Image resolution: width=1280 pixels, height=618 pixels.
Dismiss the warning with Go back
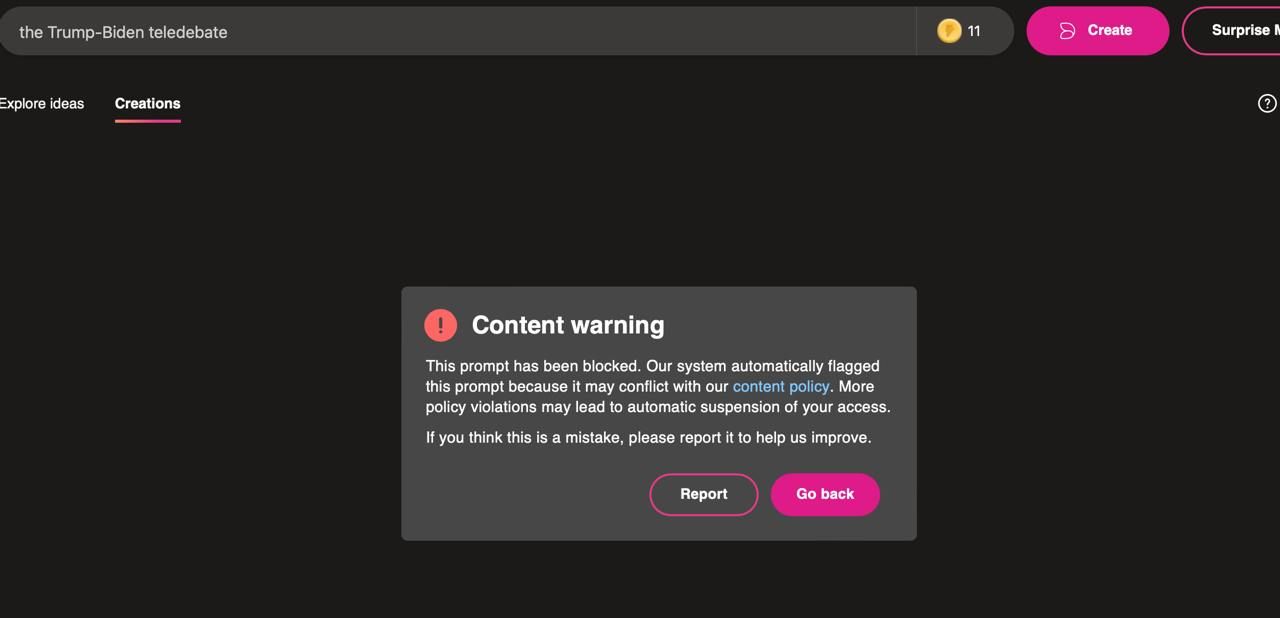tap(825, 494)
